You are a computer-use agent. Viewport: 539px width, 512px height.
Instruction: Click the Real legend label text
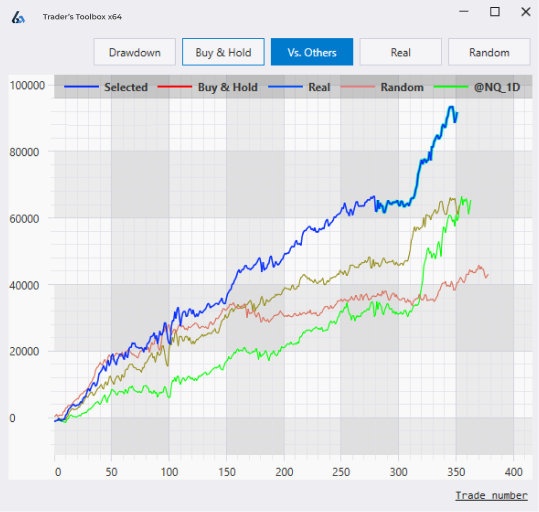click(x=319, y=87)
